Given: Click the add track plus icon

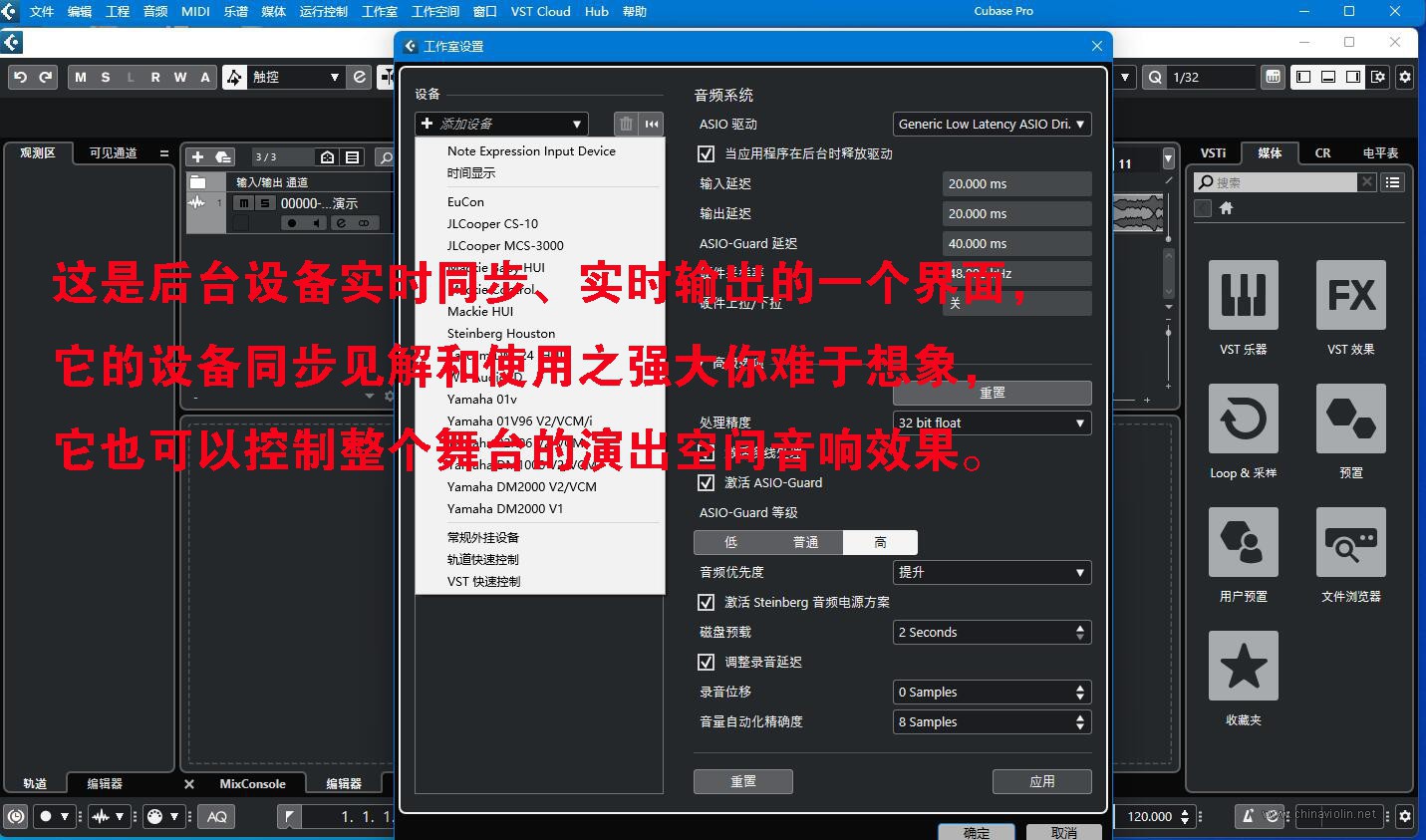Looking at the screenshot, I should point(197,156).
